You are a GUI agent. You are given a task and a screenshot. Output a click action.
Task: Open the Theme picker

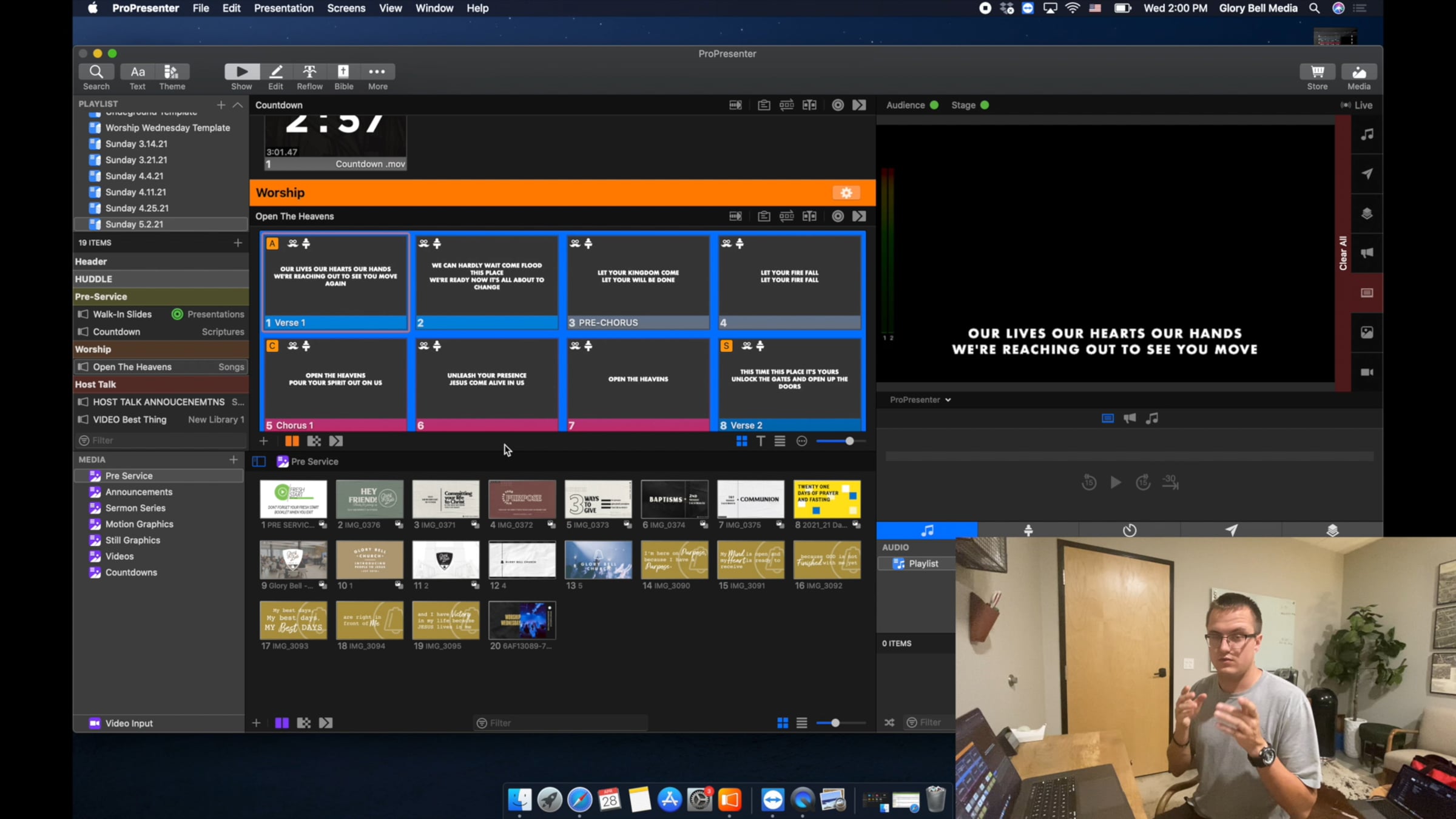(x=172, y=72)
